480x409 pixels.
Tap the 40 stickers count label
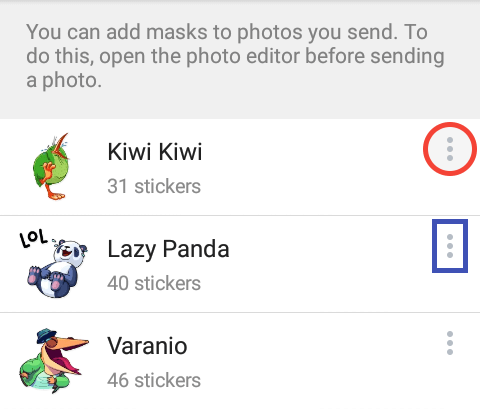(x=154, y=283)
